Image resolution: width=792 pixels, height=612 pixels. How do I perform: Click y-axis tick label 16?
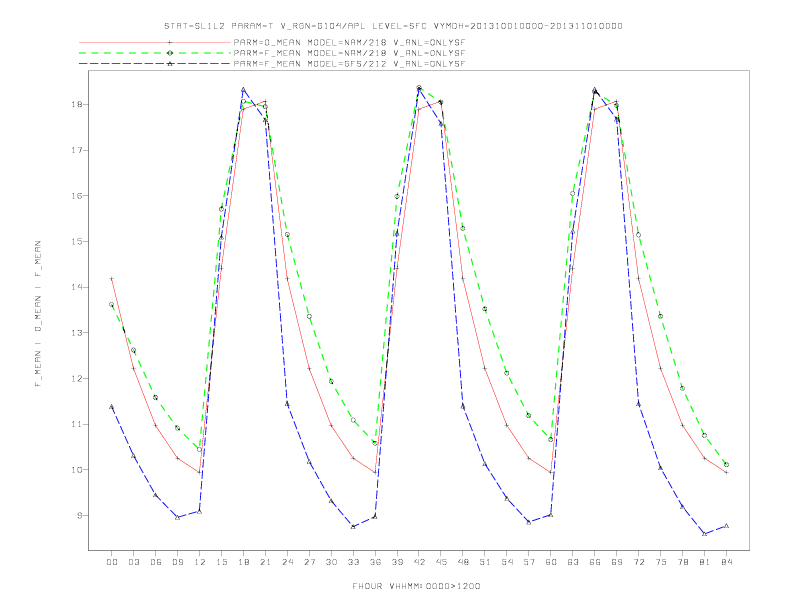click(78, 195)
